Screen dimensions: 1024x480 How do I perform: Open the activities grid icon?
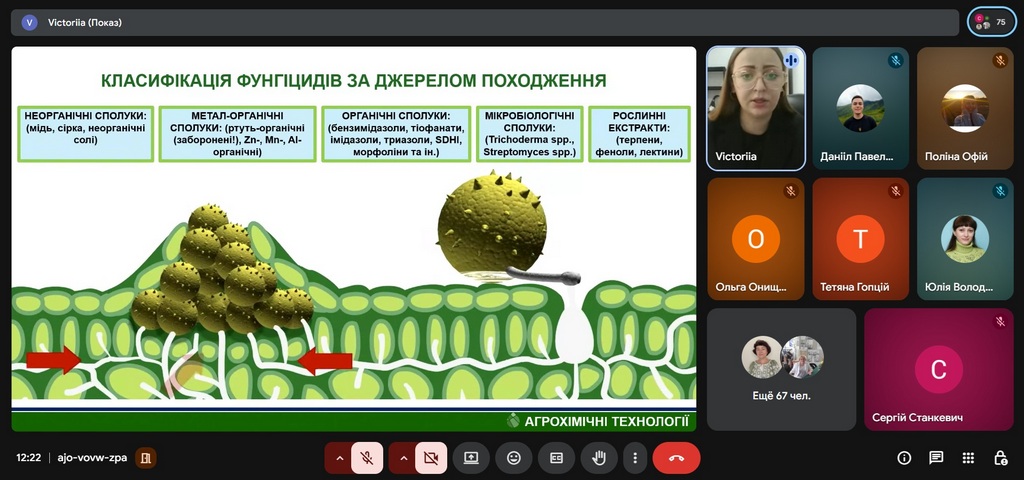pos(968,458)
